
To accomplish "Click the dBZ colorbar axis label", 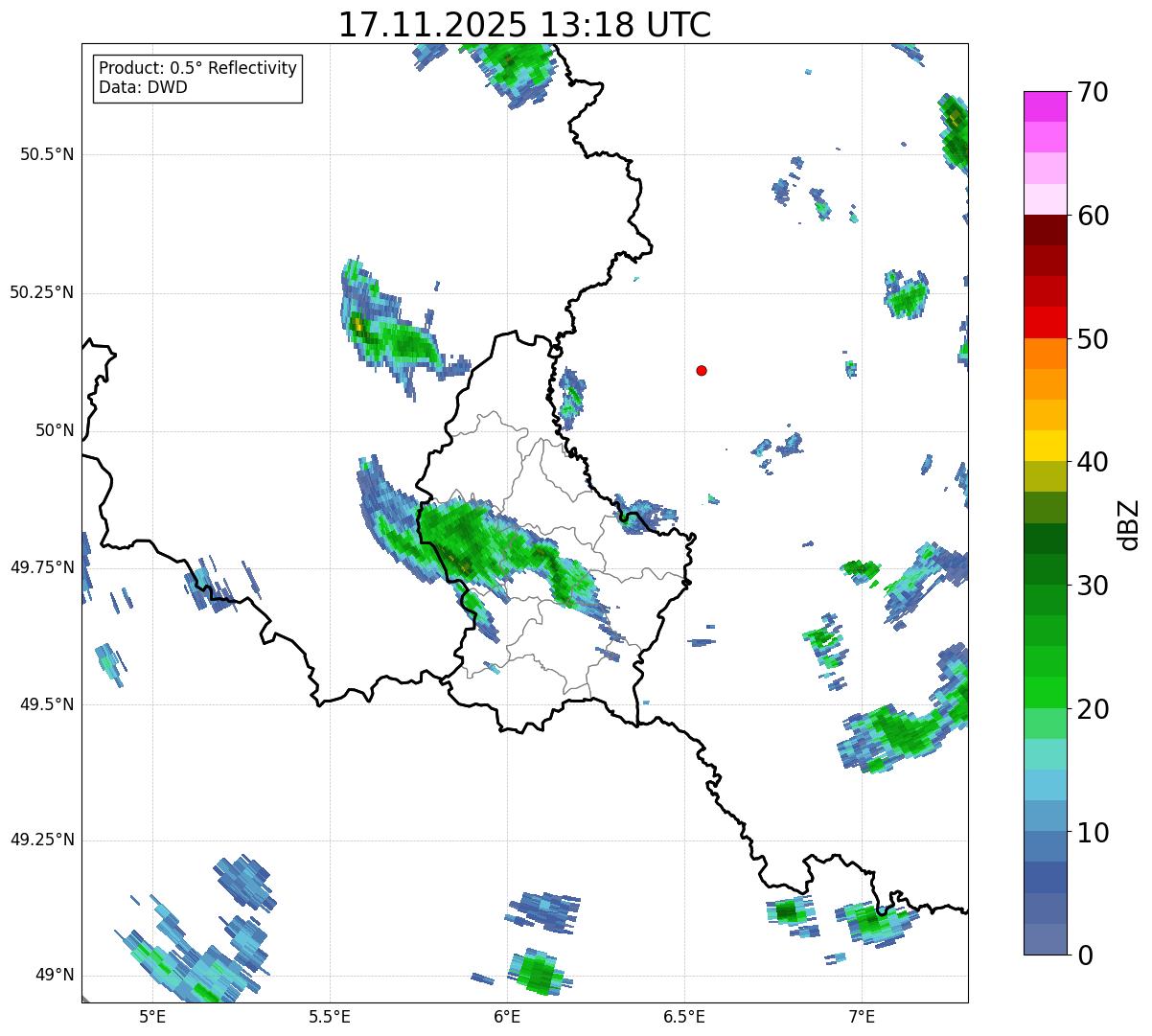I will [x=1129, y=524].
